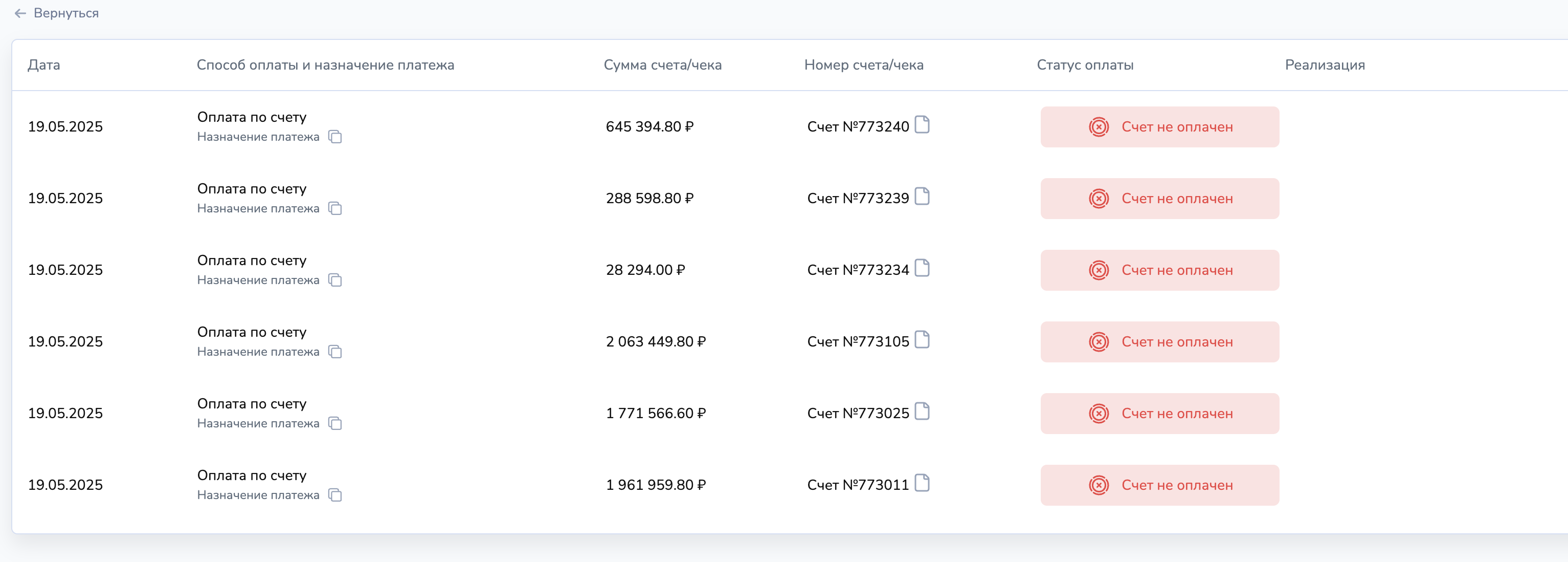Image resolution: width=1568 pixels, height=562 pixels.
Task: Copy payment purpose for invoice №773011
Action: [x=335, y=495]
